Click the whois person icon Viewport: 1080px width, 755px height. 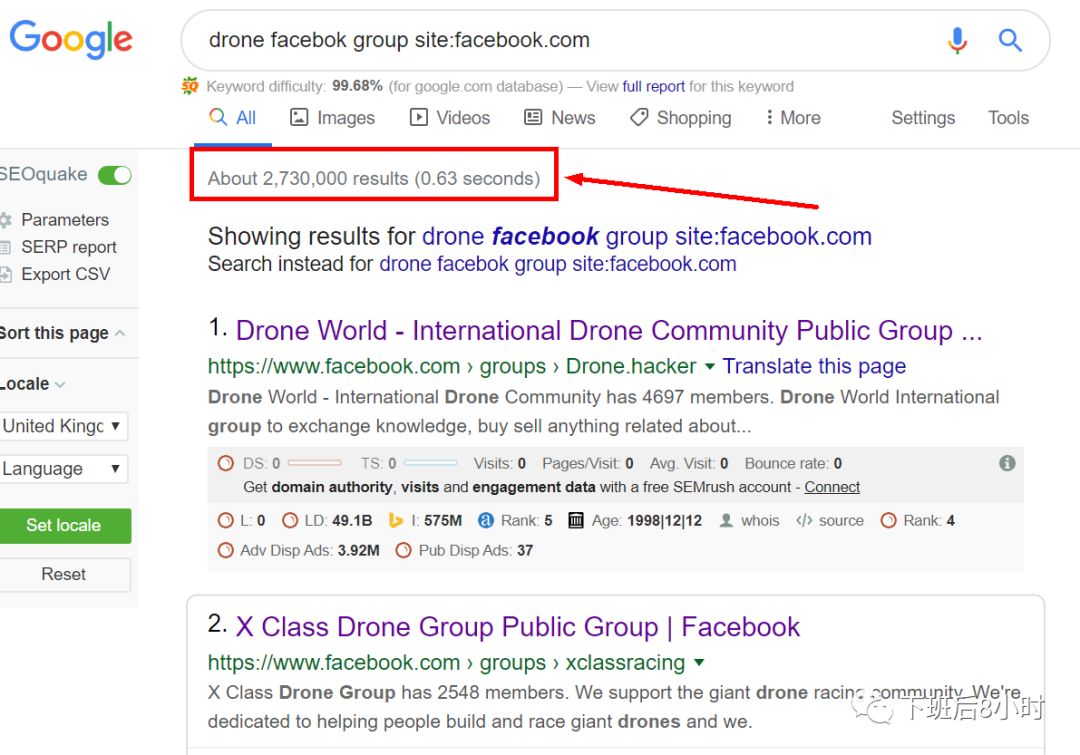(x=726, y=520)
